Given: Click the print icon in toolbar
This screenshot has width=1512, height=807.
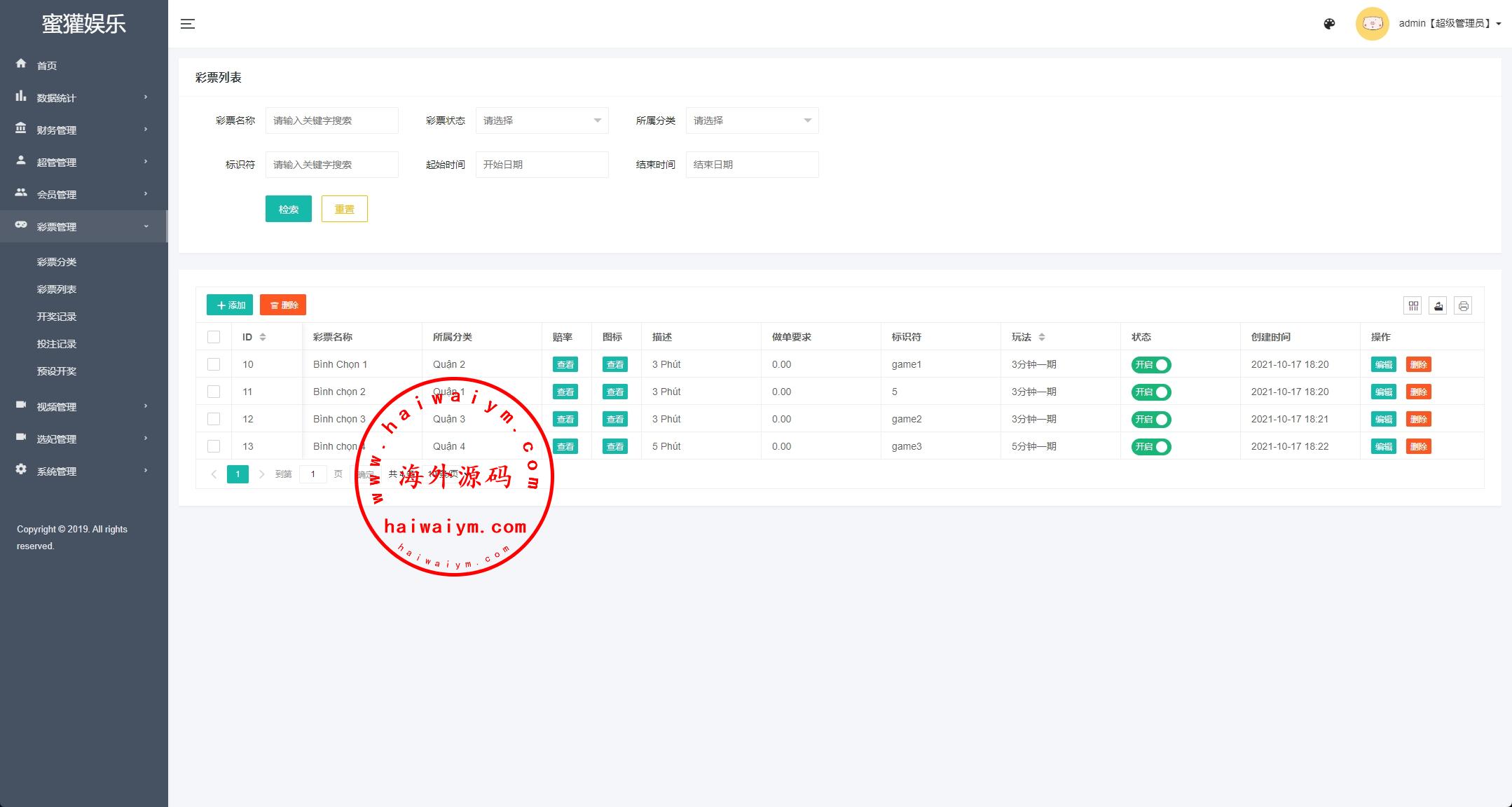Looking at the screenshot, I should pyautogui.click(x=1464, y=305).
